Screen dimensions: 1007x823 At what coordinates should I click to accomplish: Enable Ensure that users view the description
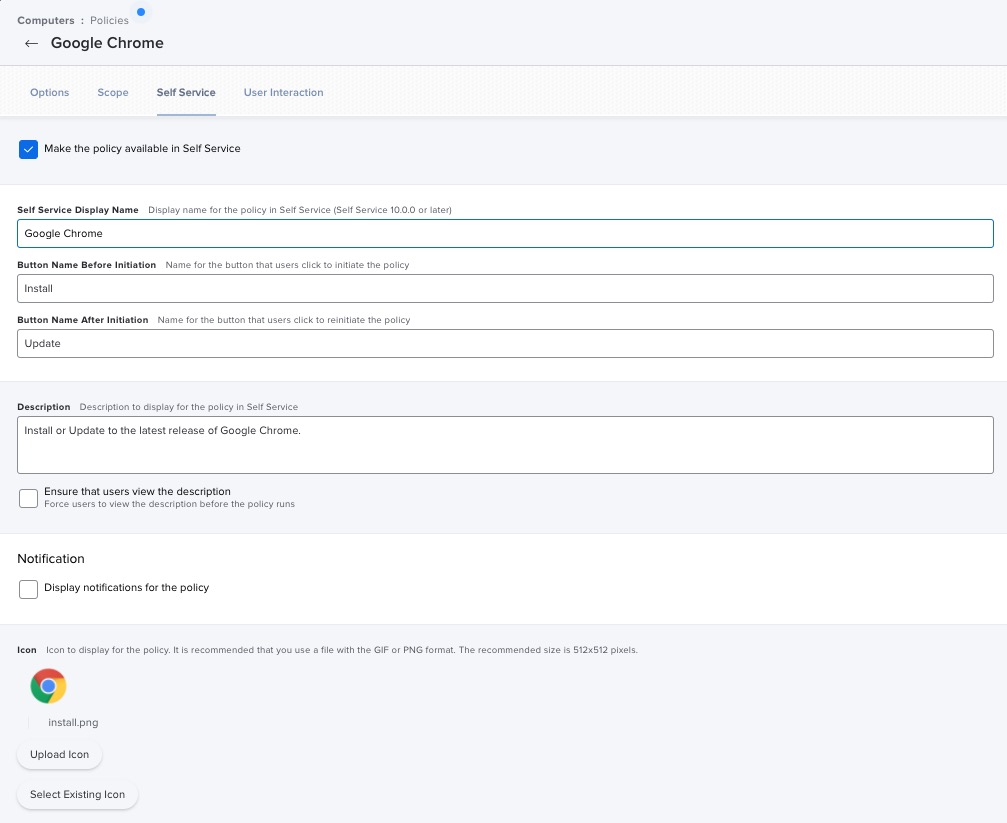28,498
